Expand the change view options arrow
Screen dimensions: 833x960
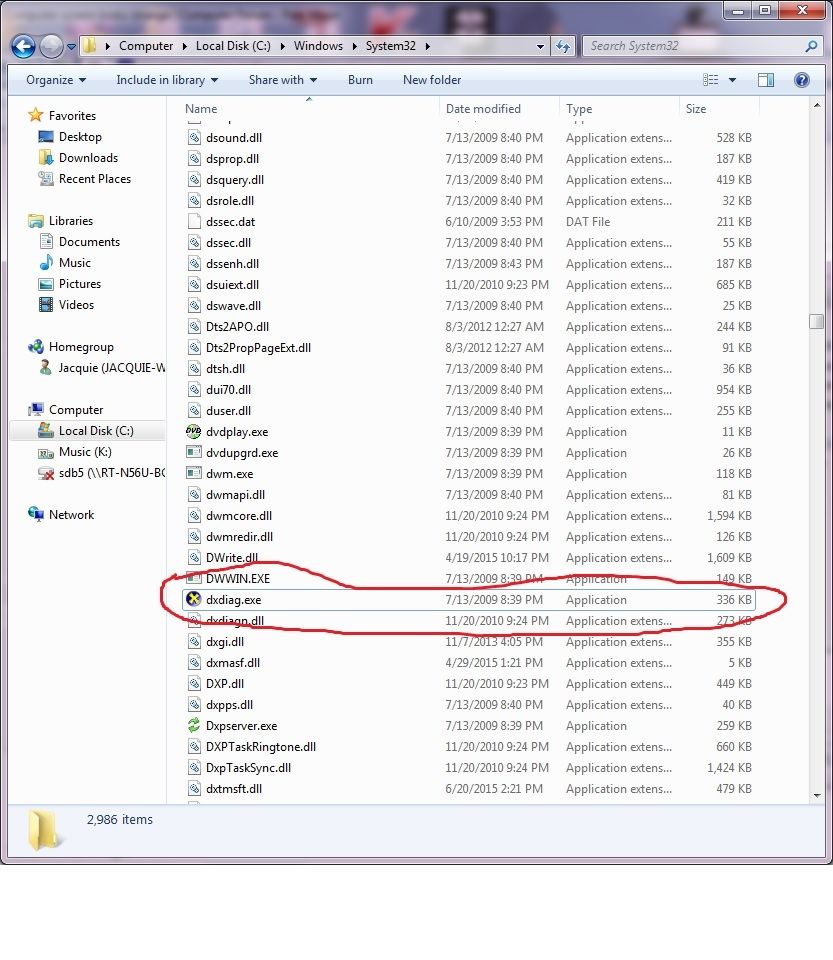(733, 80)
